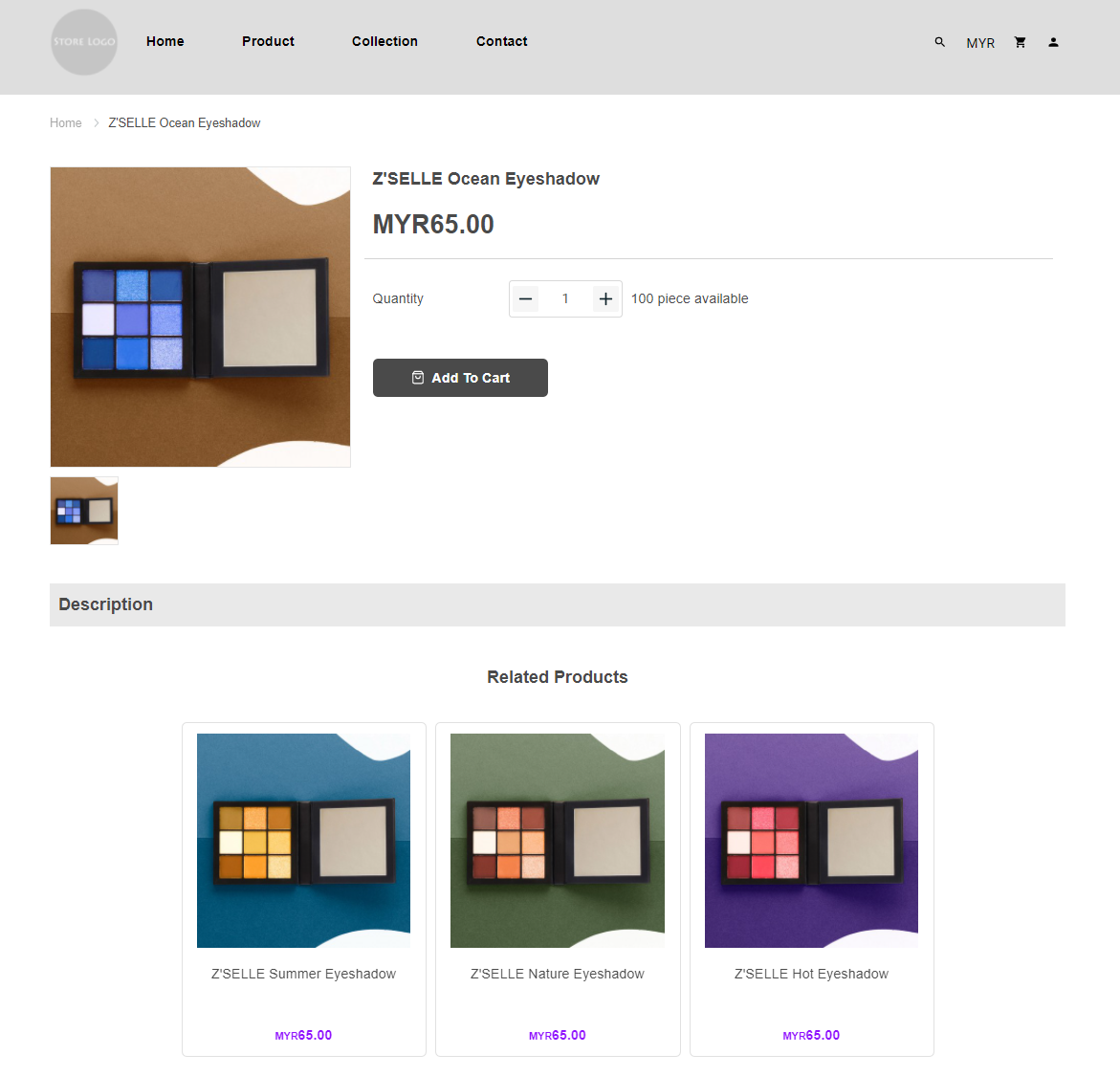Screen dimensions: 1120x1076
Task: Open the Z'SELLE Hot Eyeshadow image
Action: pos(811,840)
